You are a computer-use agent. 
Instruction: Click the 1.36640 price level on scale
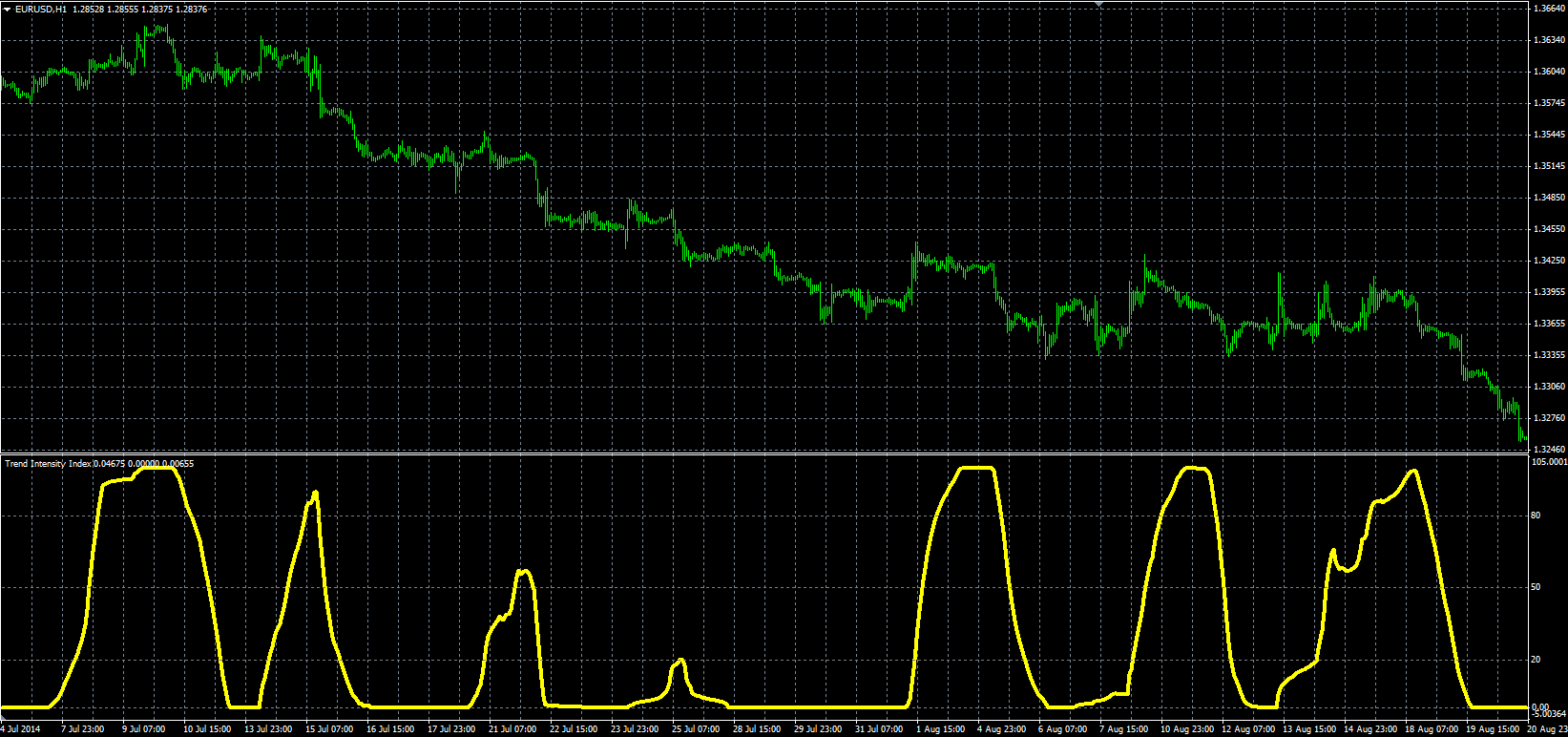(1548, 9)
